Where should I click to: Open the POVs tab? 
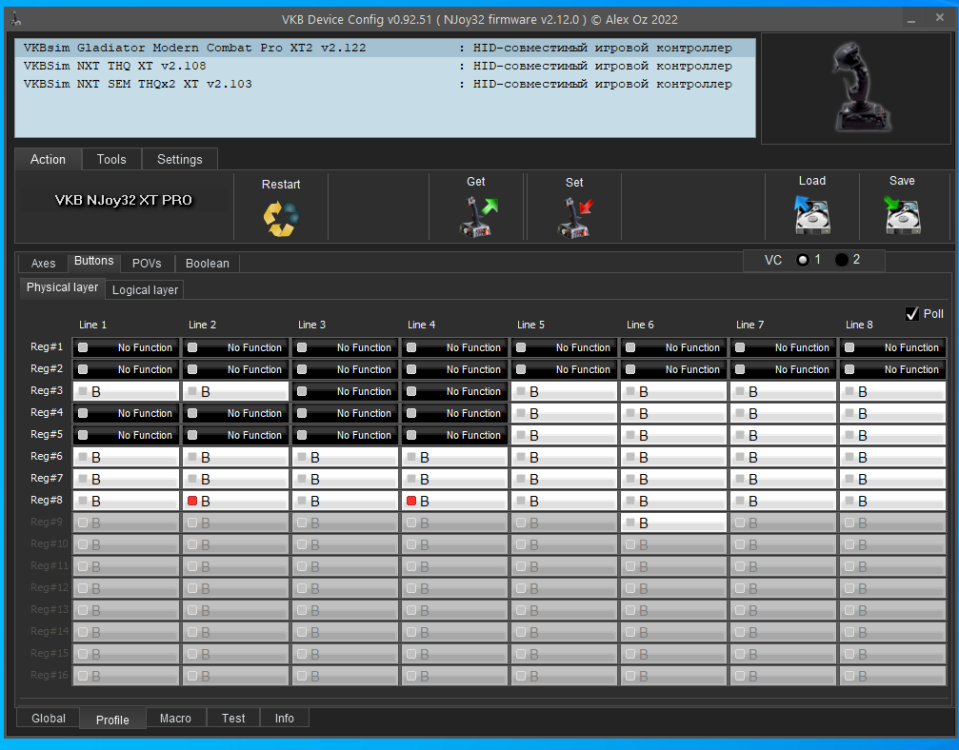pyautogui.click(x=146, y=263)
